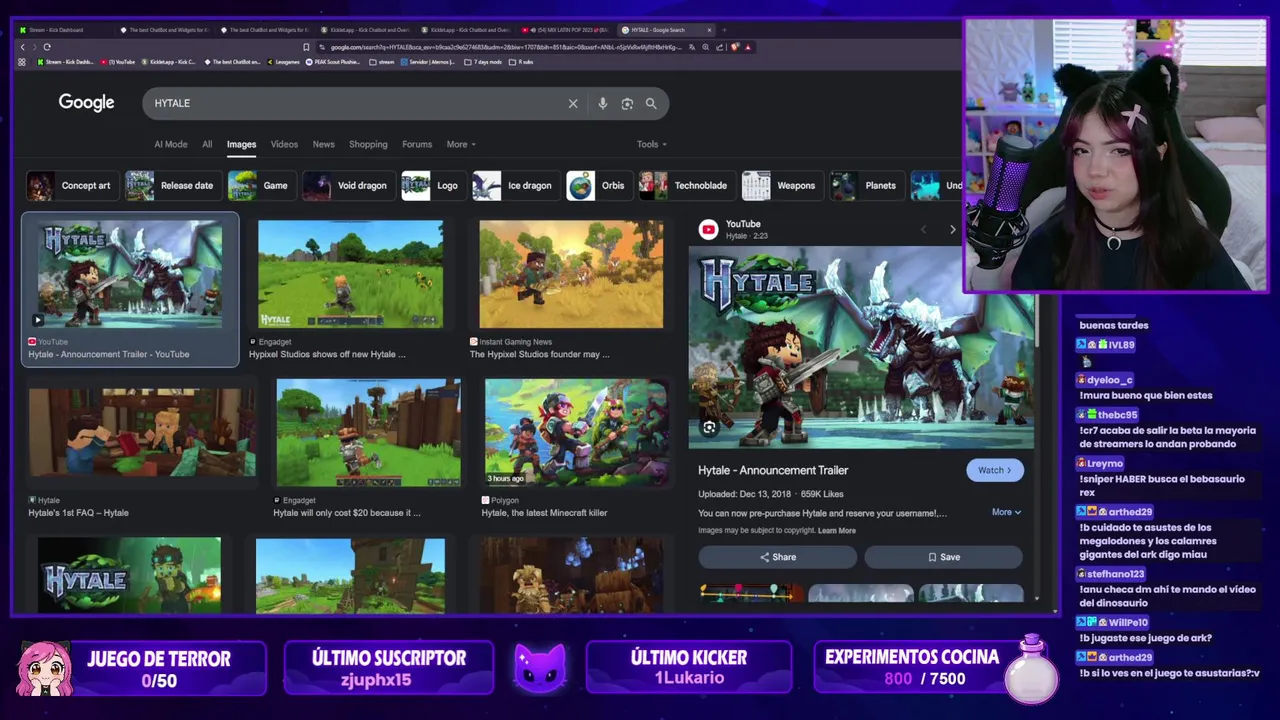Open the Polygon 'latest Minecraft killer' thumbnail

[576, 432]
